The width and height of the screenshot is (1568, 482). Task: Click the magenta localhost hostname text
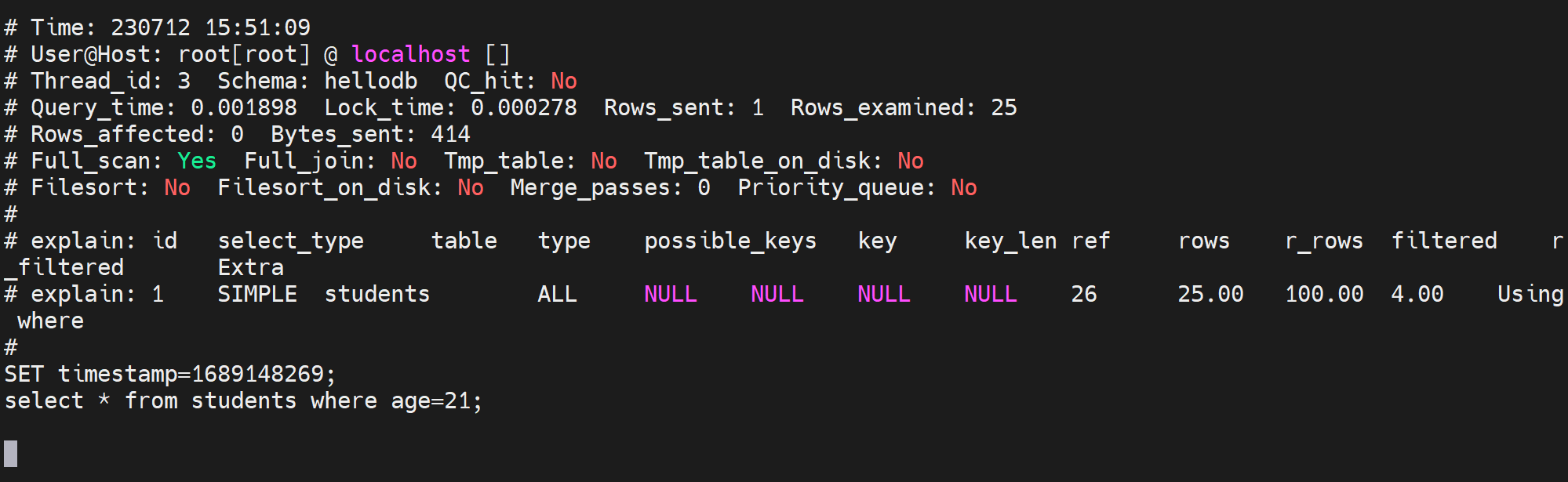(410, 54)
